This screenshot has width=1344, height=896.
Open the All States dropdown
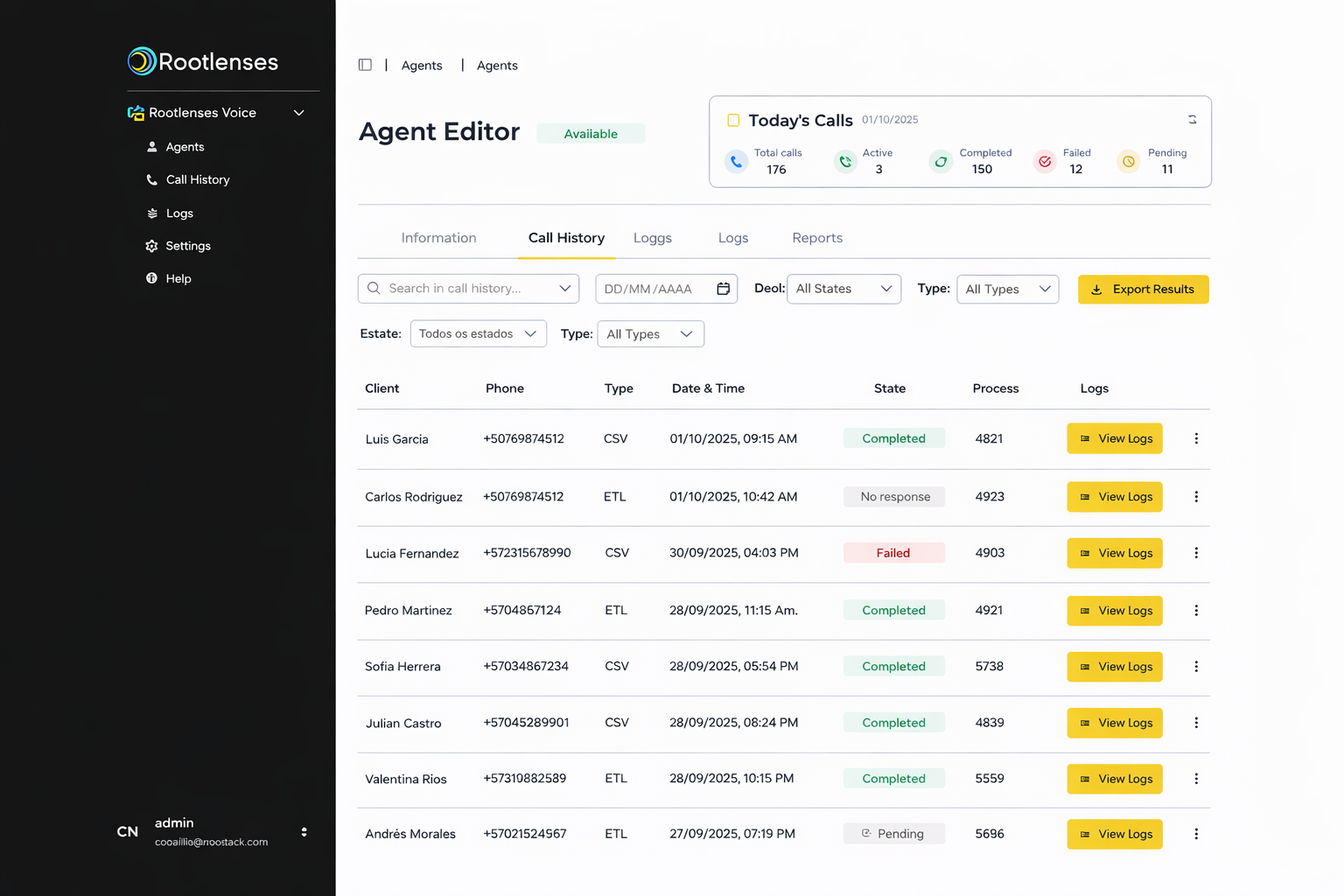(x=843, y=289)
